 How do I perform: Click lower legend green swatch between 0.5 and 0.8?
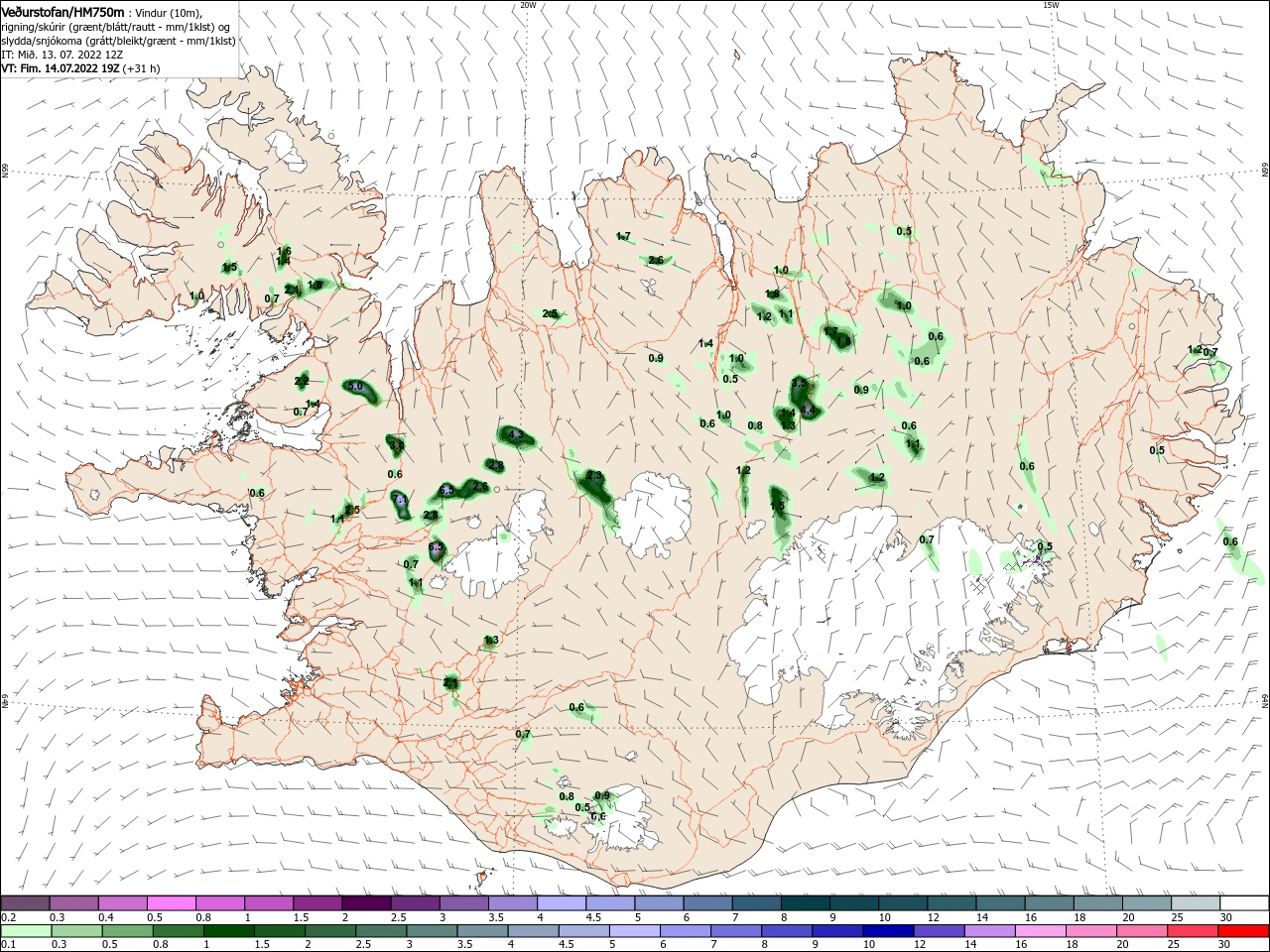pyautogui.click(x=128, y=931)
